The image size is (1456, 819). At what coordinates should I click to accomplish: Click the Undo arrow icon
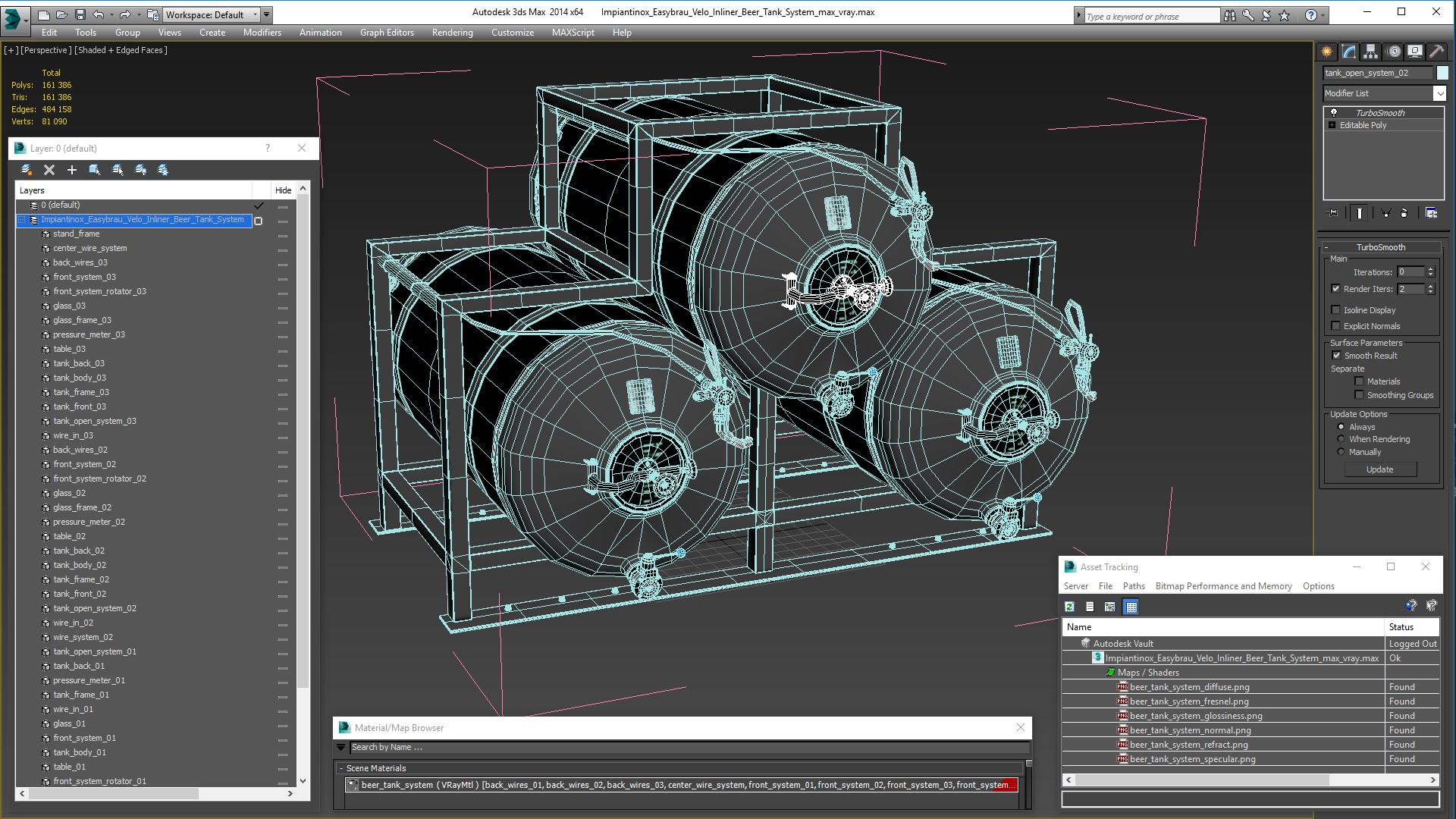pyautogui.click(x=98, y=14)
